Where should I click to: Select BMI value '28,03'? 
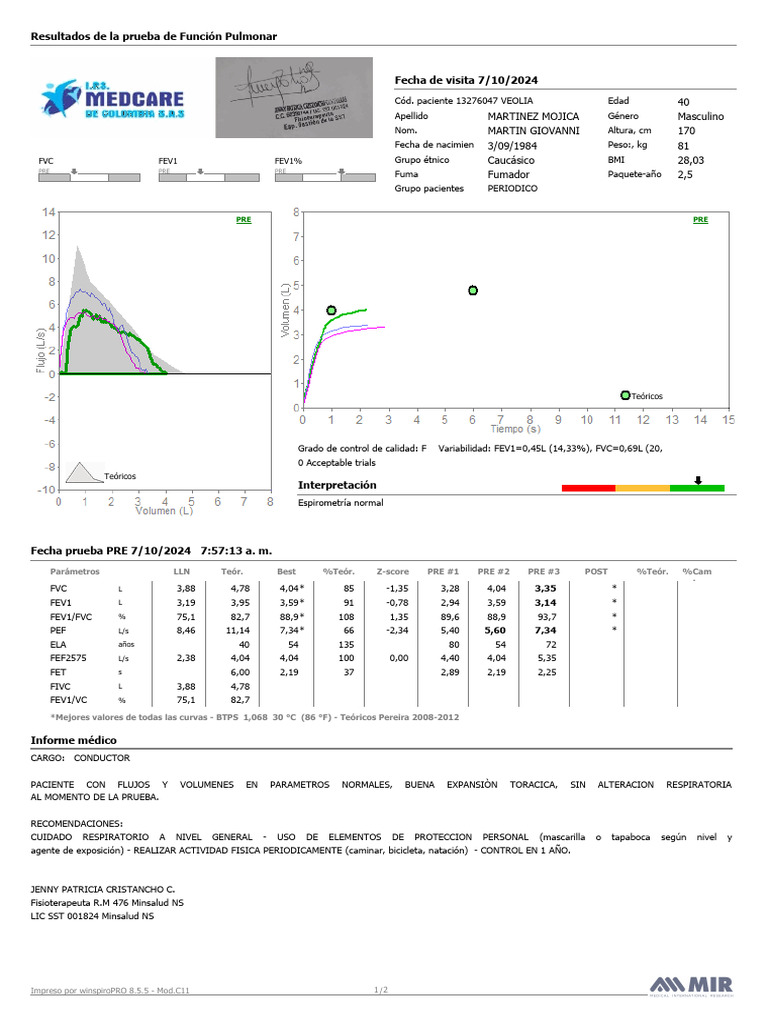point(691,160)
